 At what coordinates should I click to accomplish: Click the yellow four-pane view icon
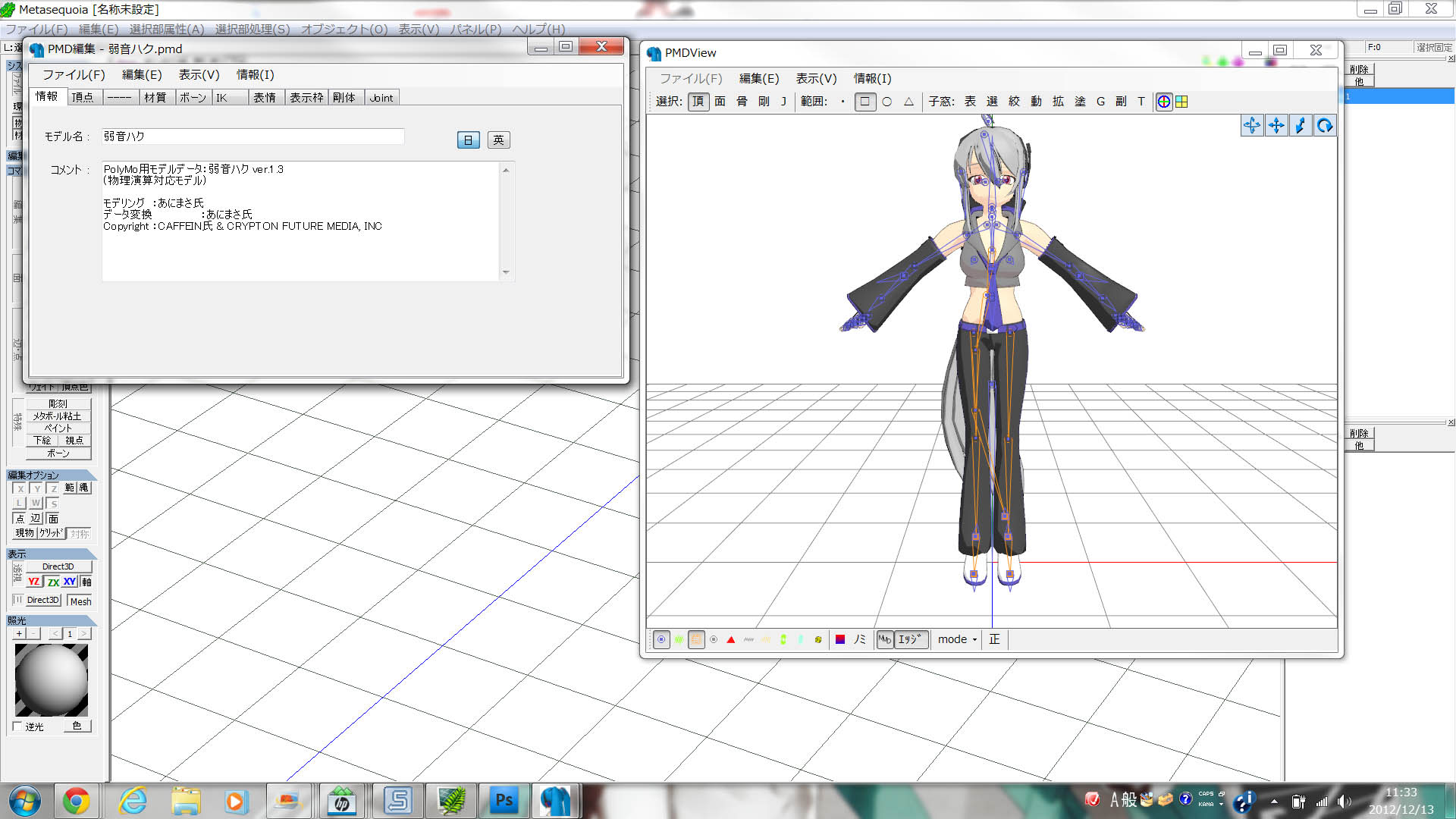click(1181, 102)
